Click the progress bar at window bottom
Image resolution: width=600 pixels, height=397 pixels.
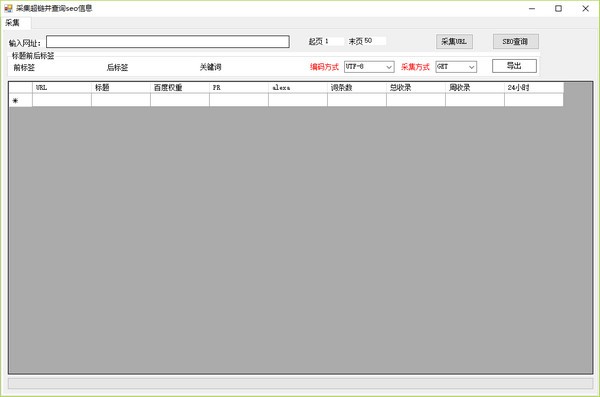tap(300, 383)
